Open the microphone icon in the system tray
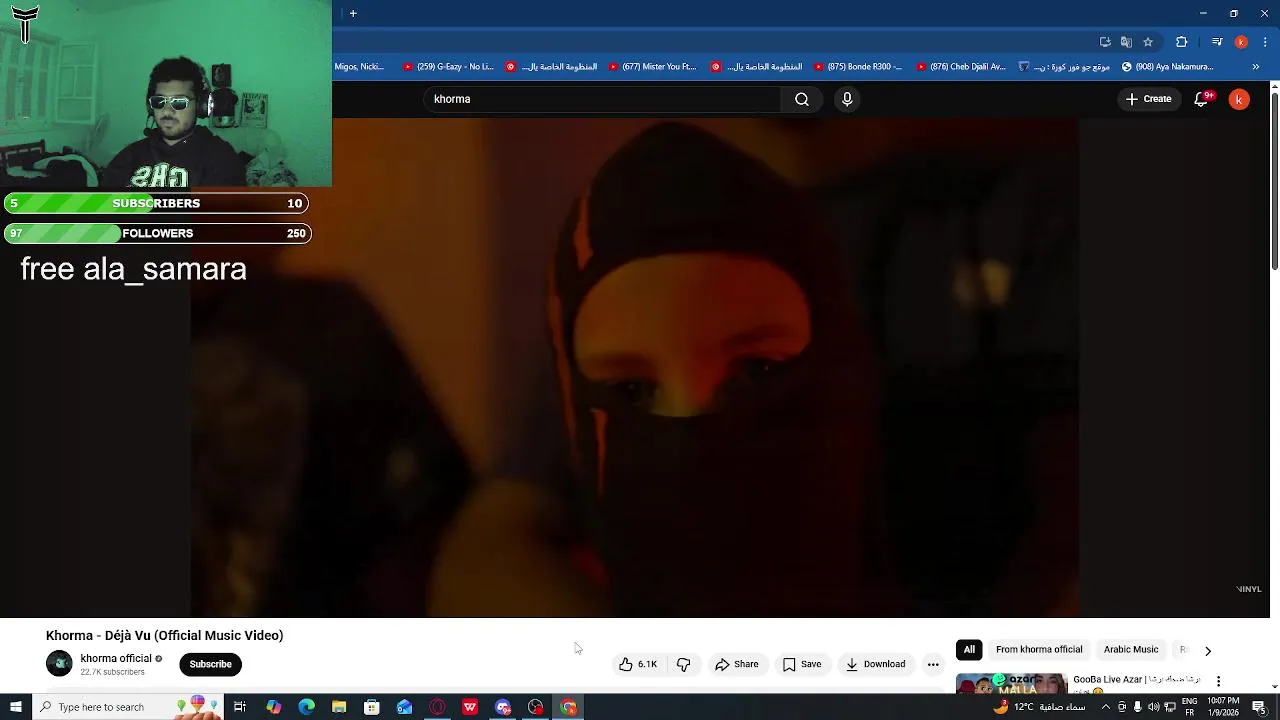 (x=1137, y=707)
